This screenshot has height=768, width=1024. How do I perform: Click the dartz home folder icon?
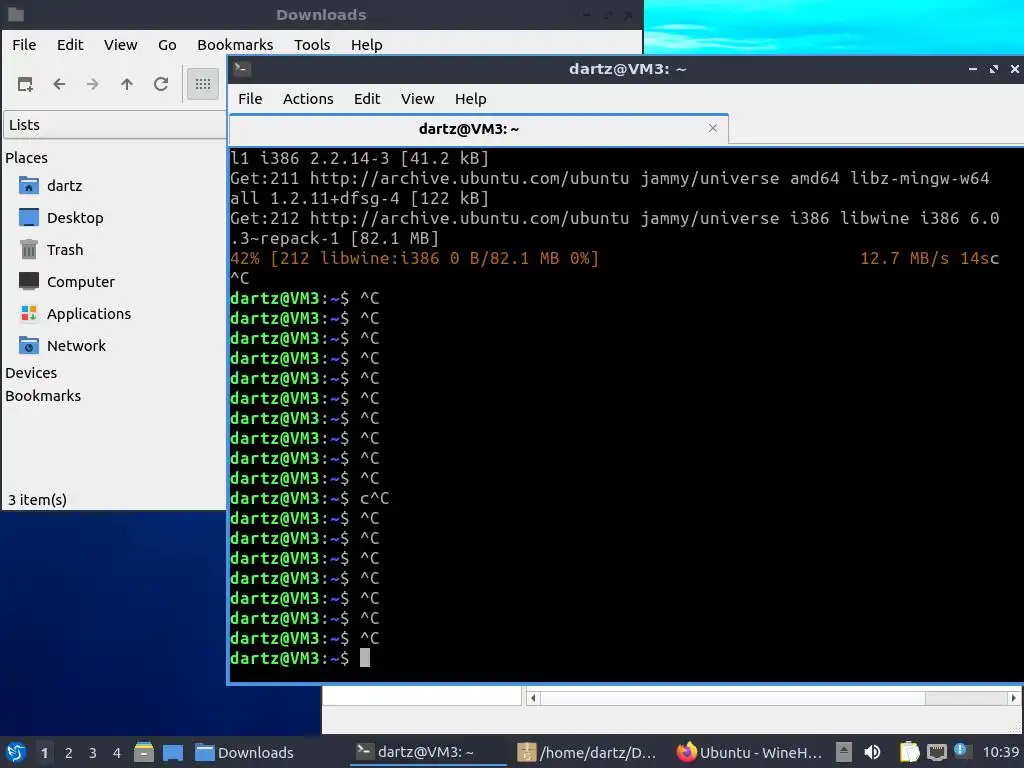click(29, 185)
